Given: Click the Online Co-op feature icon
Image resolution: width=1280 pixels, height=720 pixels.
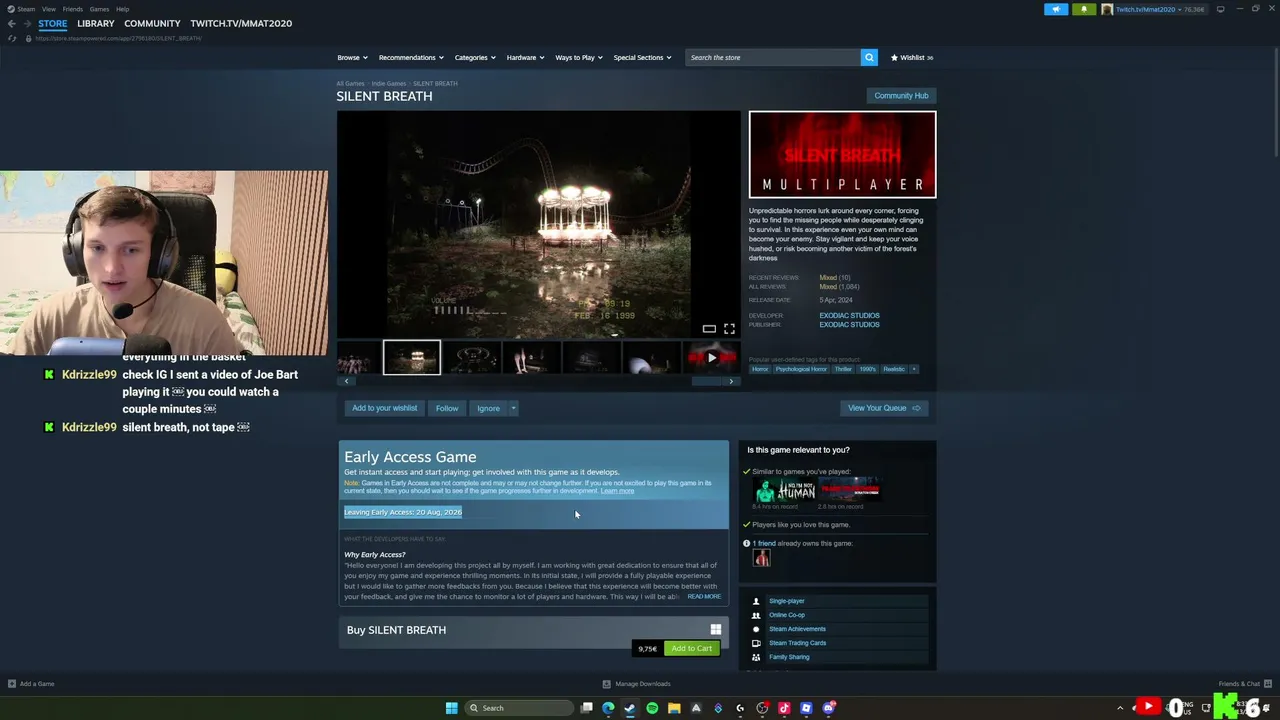Looking at the screenshot, I should point(756,615).
